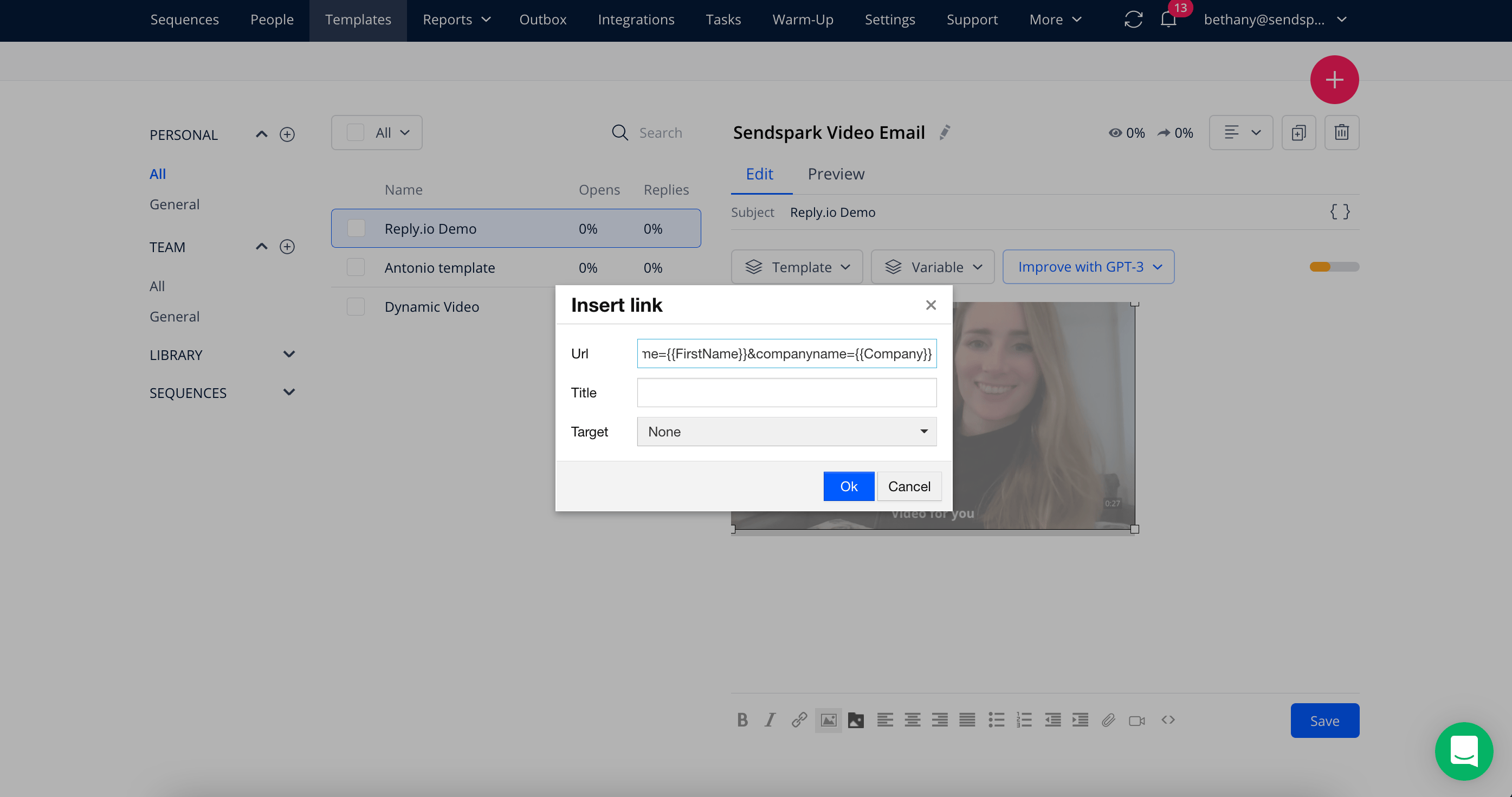Click the Url input field
The height and width of the screenshot is (797, 1512).
(x=786, y=353)
